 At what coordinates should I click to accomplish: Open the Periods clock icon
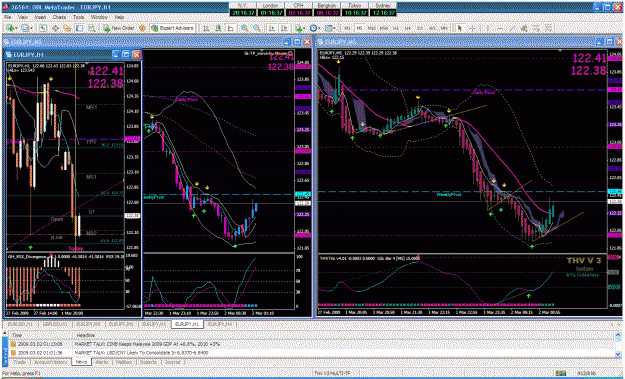[313, 28]
